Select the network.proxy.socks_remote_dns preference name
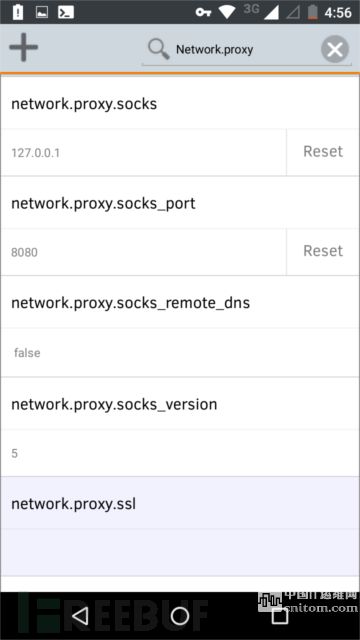Screen dimensions: 360x640 coord(130,303)
